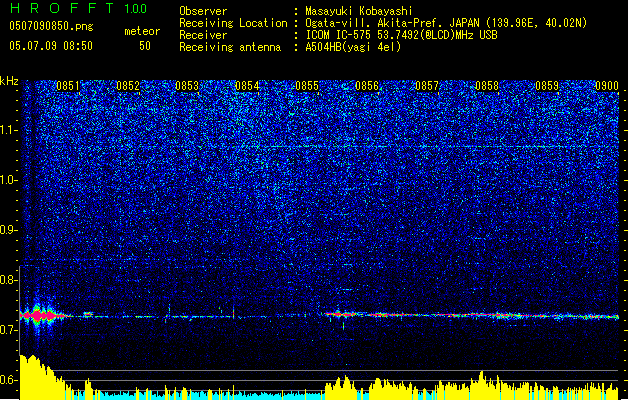This screenshot has height=400, width=629.
Task: Click the kHz axis unit label
Action: [x=9, y=81]
